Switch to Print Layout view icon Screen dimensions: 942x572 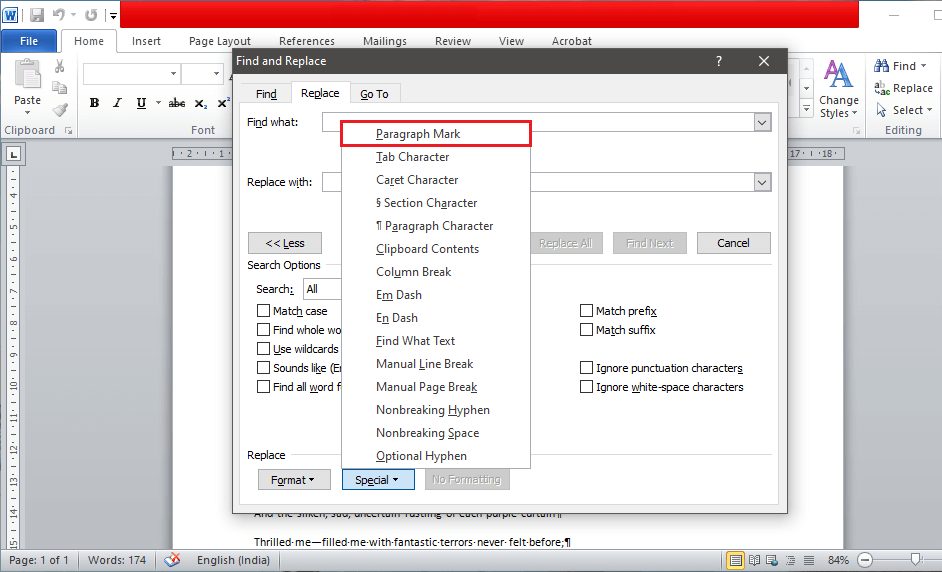coord(735,560)
